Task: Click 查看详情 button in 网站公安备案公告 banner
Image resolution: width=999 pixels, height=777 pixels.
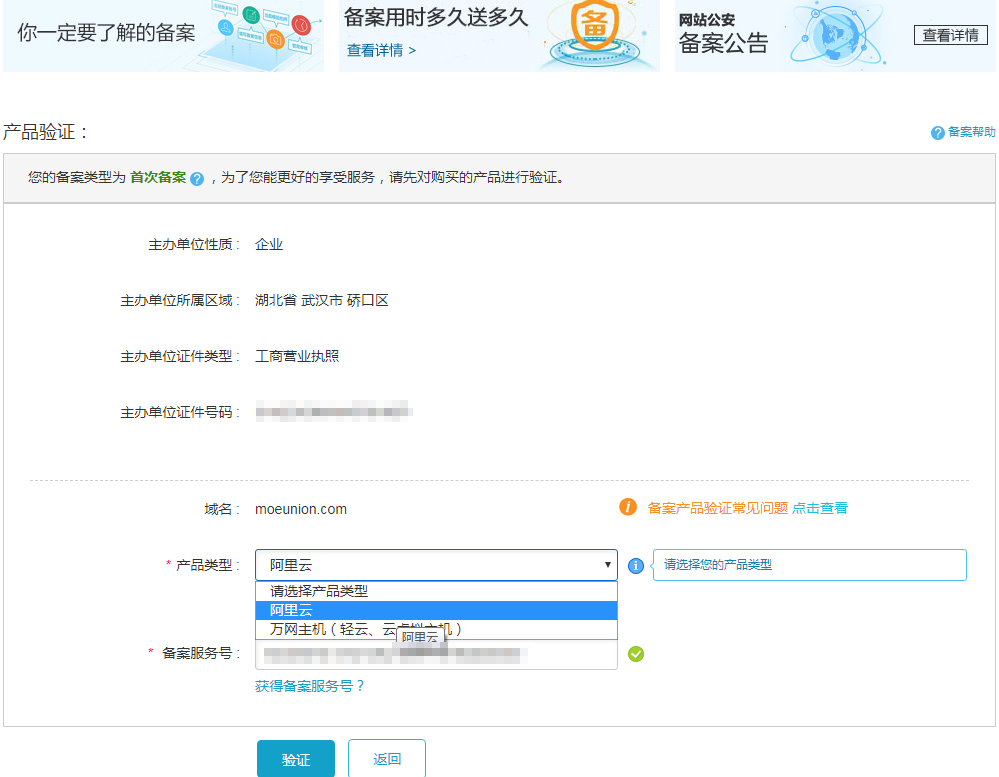Action: pyautogui.click(x=951, y=35)
